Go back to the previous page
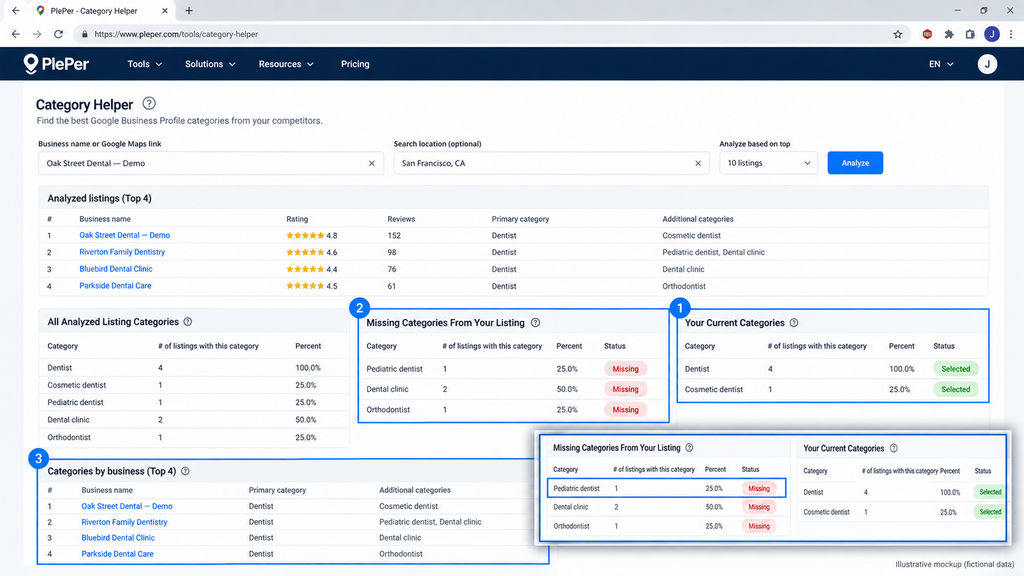 [x=16, y=34]
